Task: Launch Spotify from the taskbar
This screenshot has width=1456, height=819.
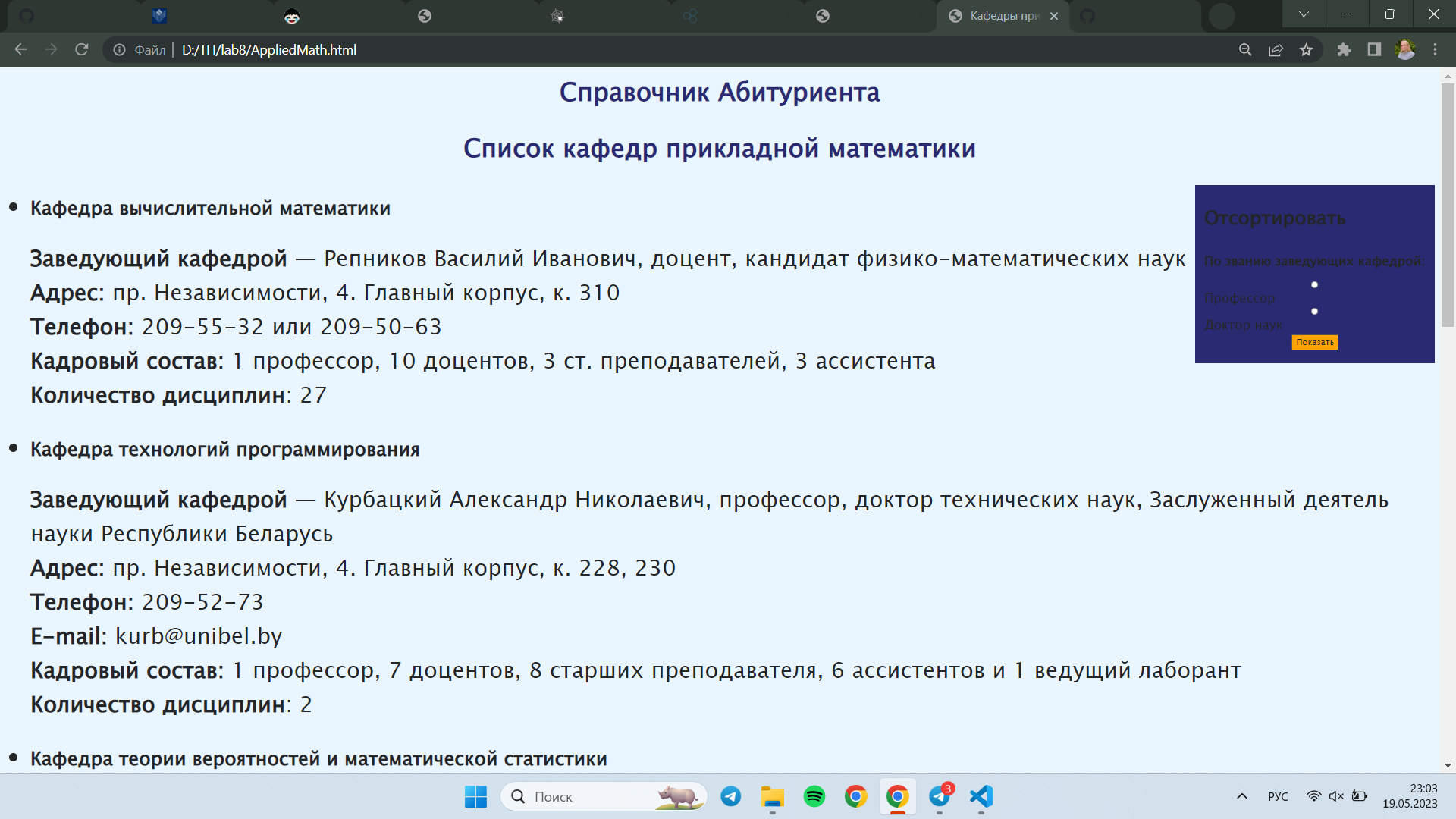Action: pos(814,796)
